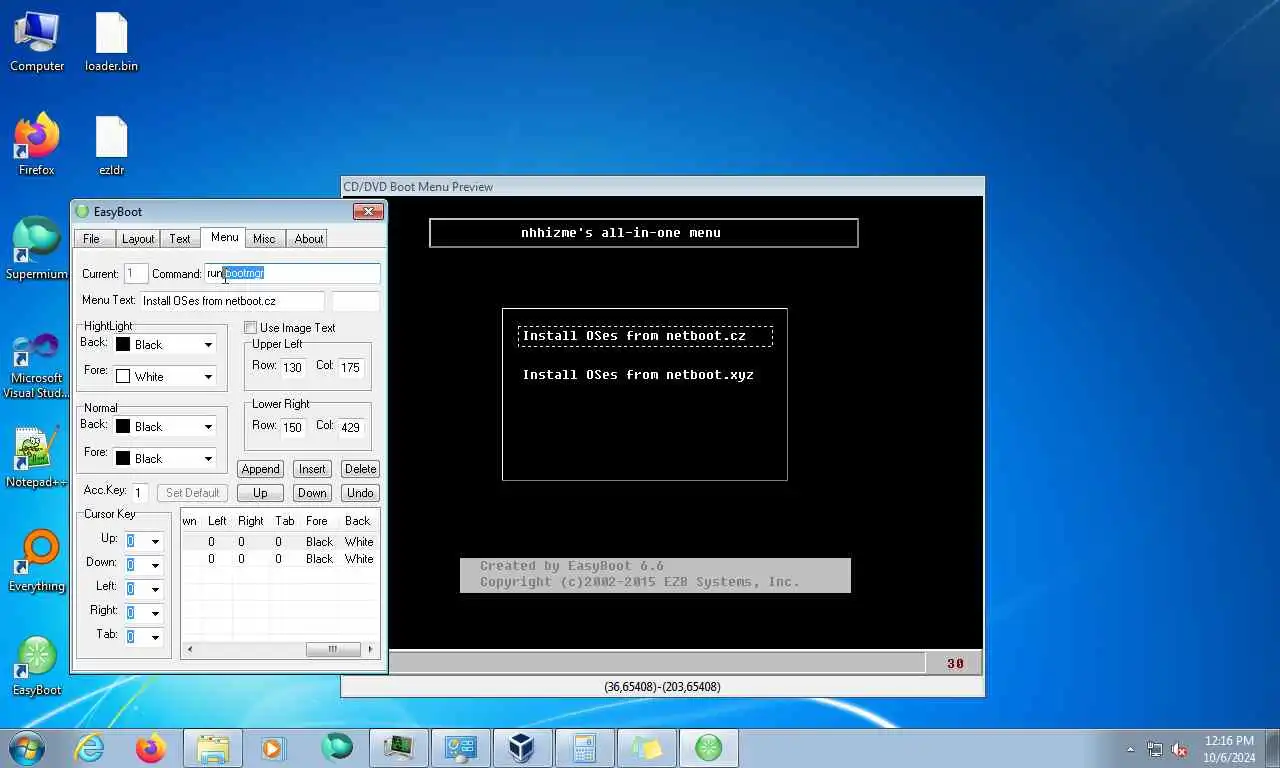
Task: Click the 'nhhizme's all-in-one menu' title in preview
Action: coord(620,233)
